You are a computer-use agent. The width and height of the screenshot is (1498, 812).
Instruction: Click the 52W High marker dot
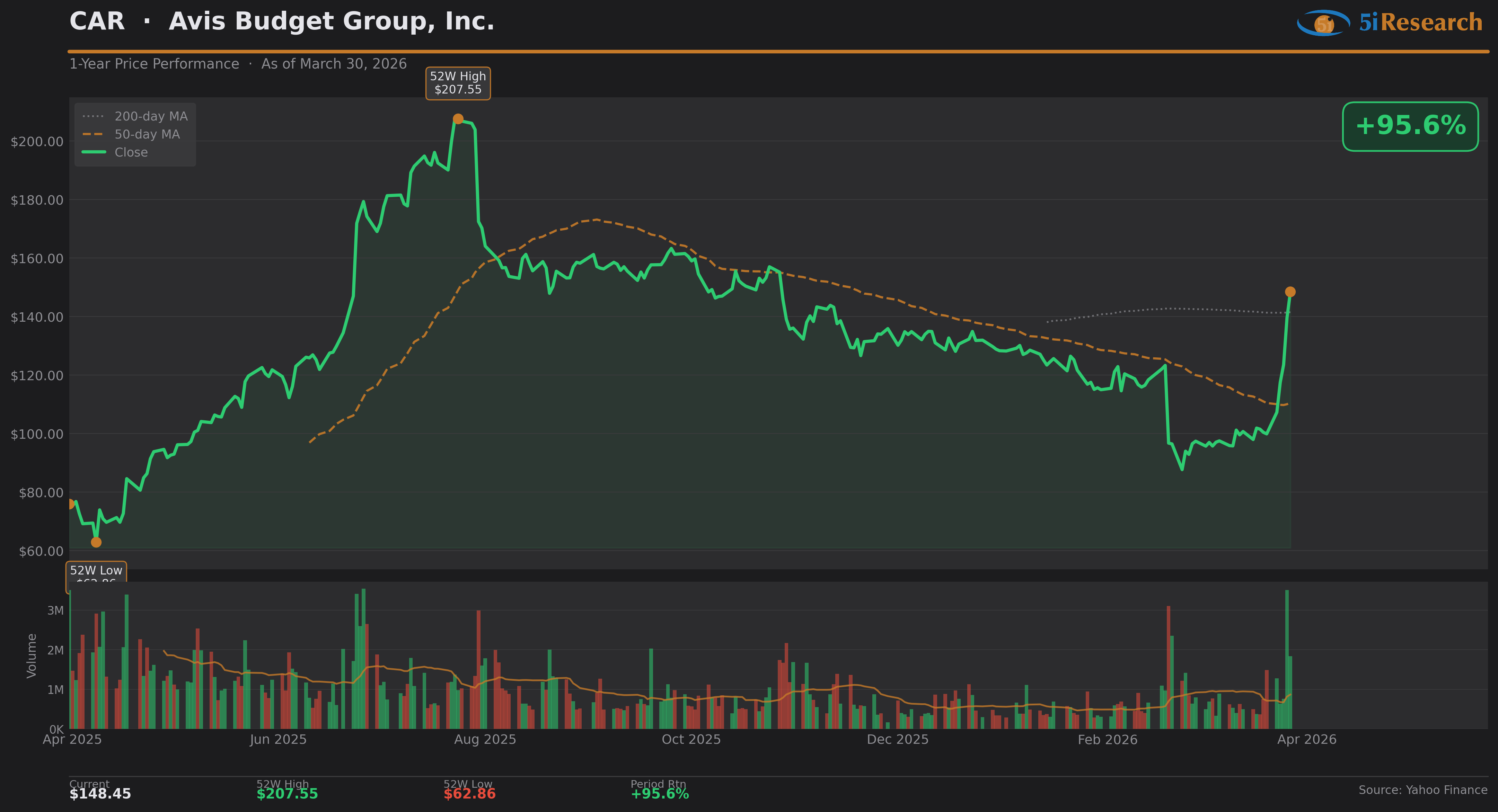click(458, 118)
